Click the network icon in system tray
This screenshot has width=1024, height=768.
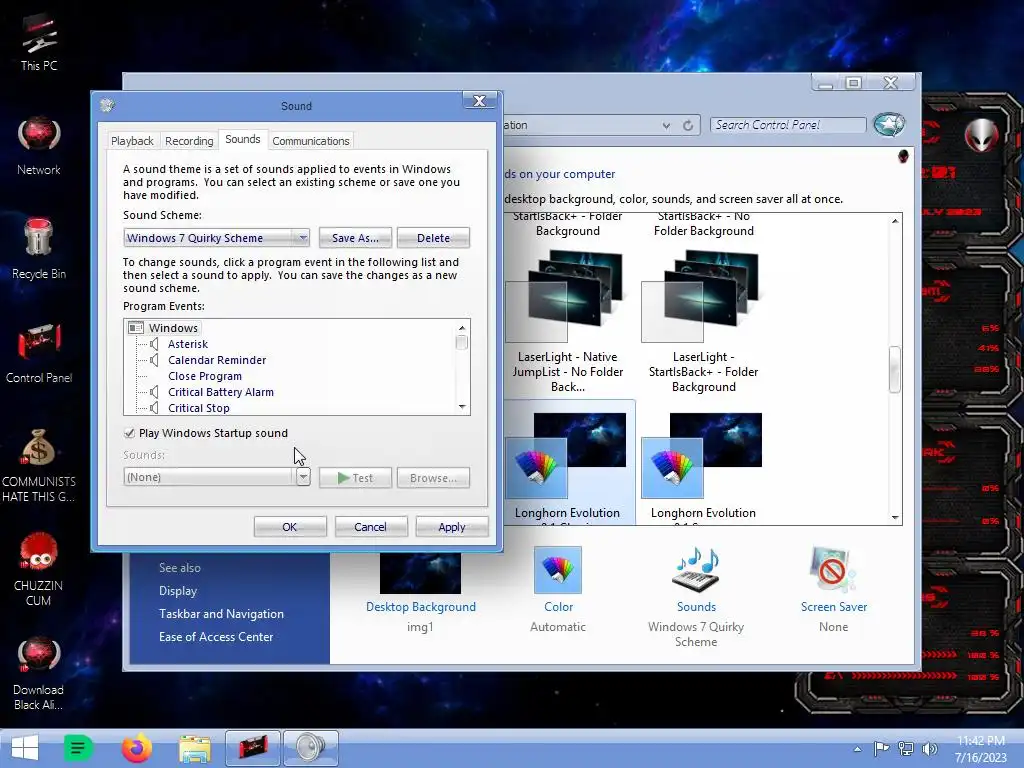906,749
